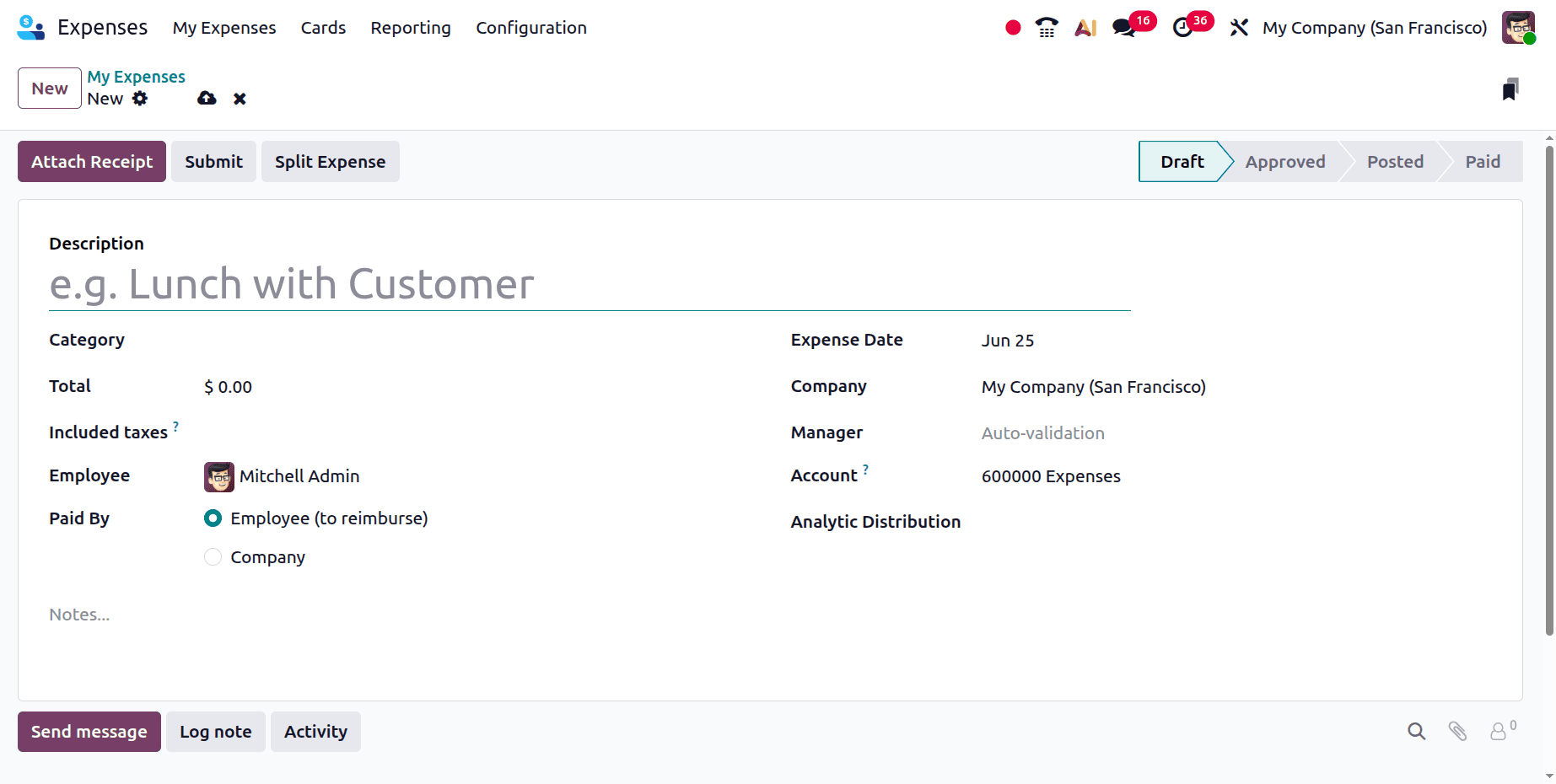
Task: Open the VoIP phone icon
Action: point(1047,28)
